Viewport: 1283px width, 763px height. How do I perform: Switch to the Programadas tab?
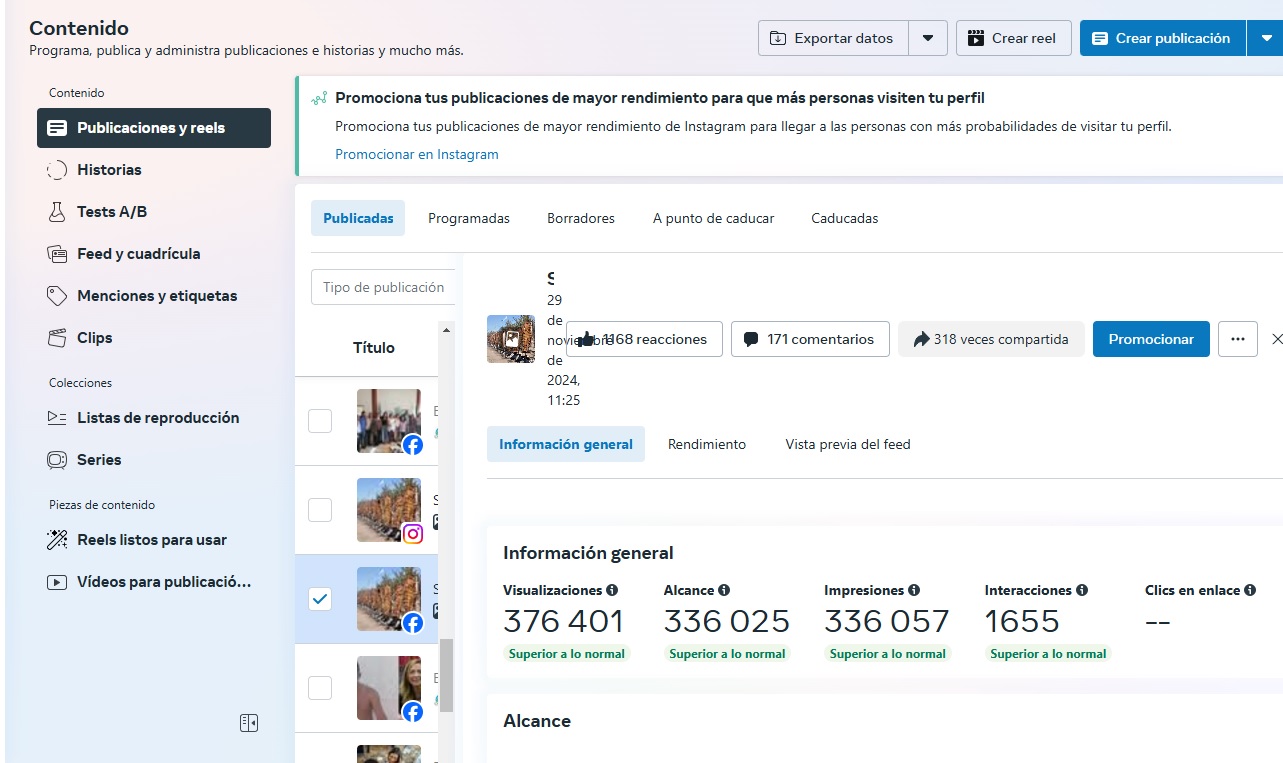[468, 218]
